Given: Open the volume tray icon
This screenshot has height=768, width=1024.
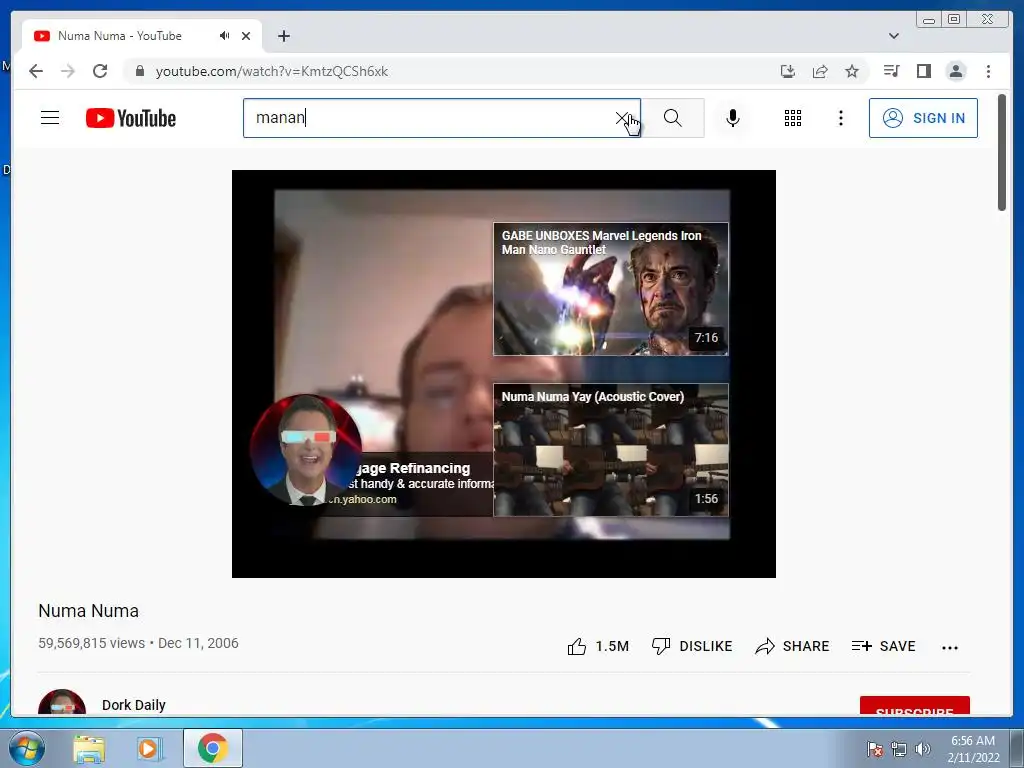Looking at the screenshot, I should click(922, 749).
